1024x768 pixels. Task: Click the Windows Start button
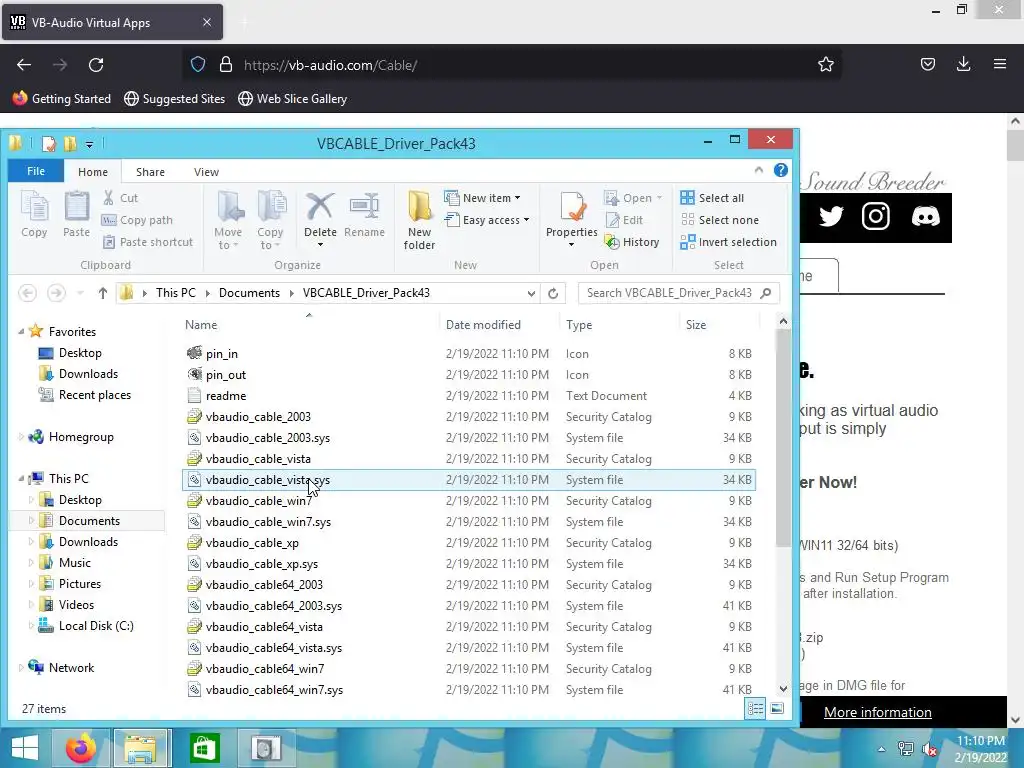click(25, 748)
